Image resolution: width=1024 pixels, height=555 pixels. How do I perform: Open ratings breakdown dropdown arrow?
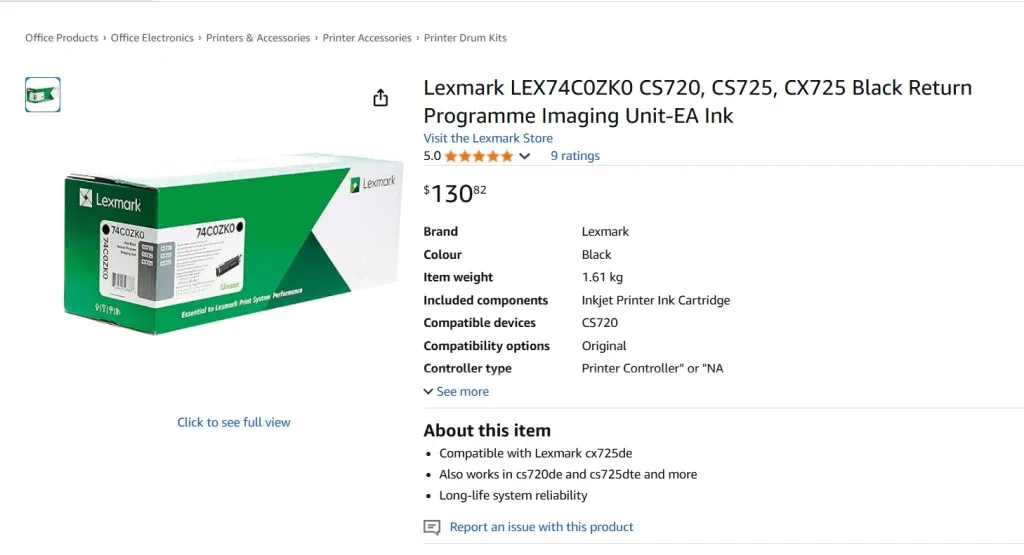point(524,156)
